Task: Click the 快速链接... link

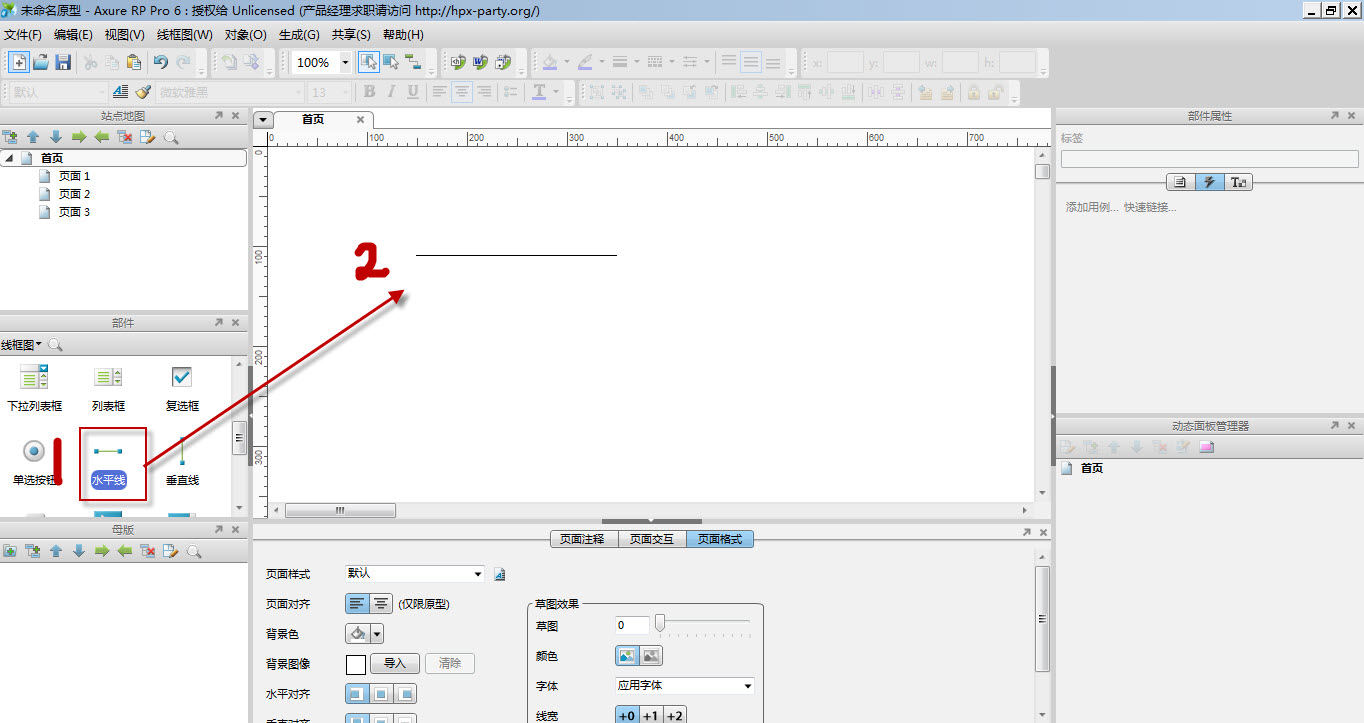Action: point(1150,207)
